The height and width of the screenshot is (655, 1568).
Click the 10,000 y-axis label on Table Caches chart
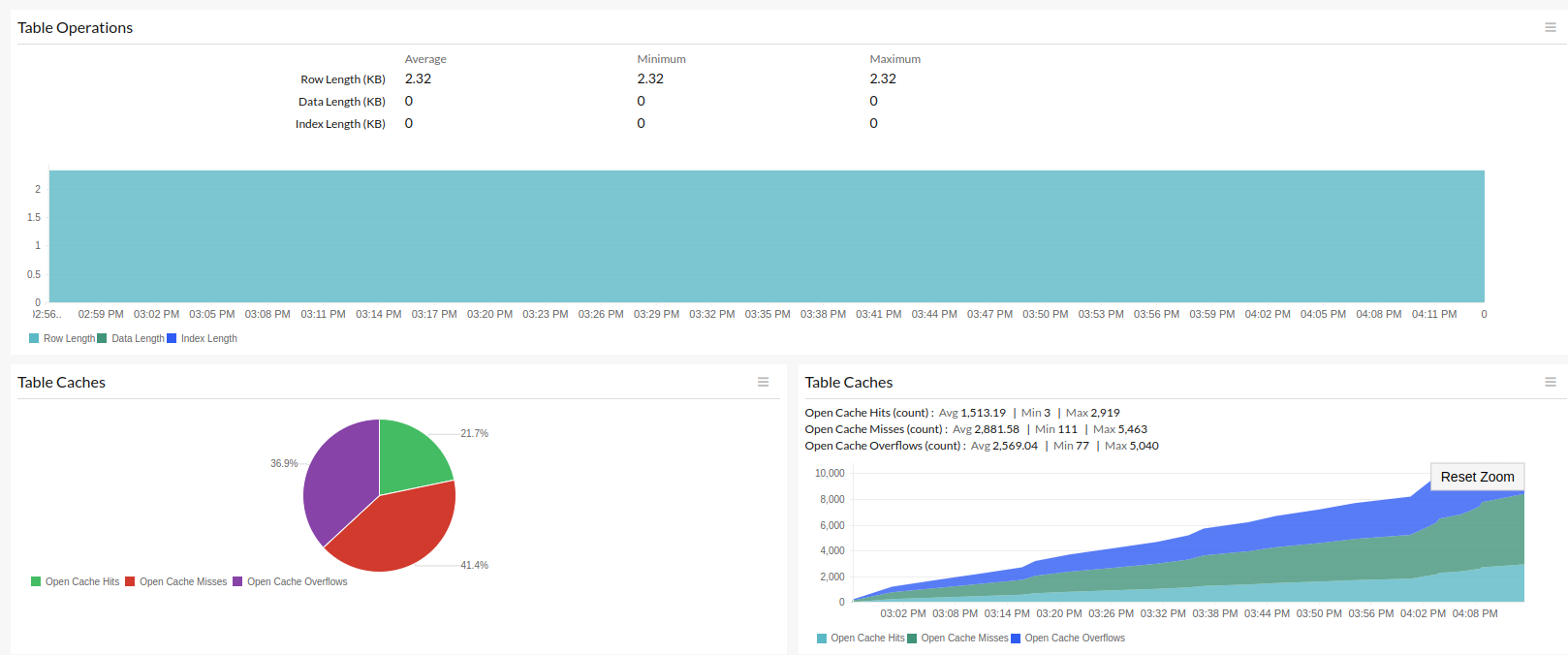830,473
